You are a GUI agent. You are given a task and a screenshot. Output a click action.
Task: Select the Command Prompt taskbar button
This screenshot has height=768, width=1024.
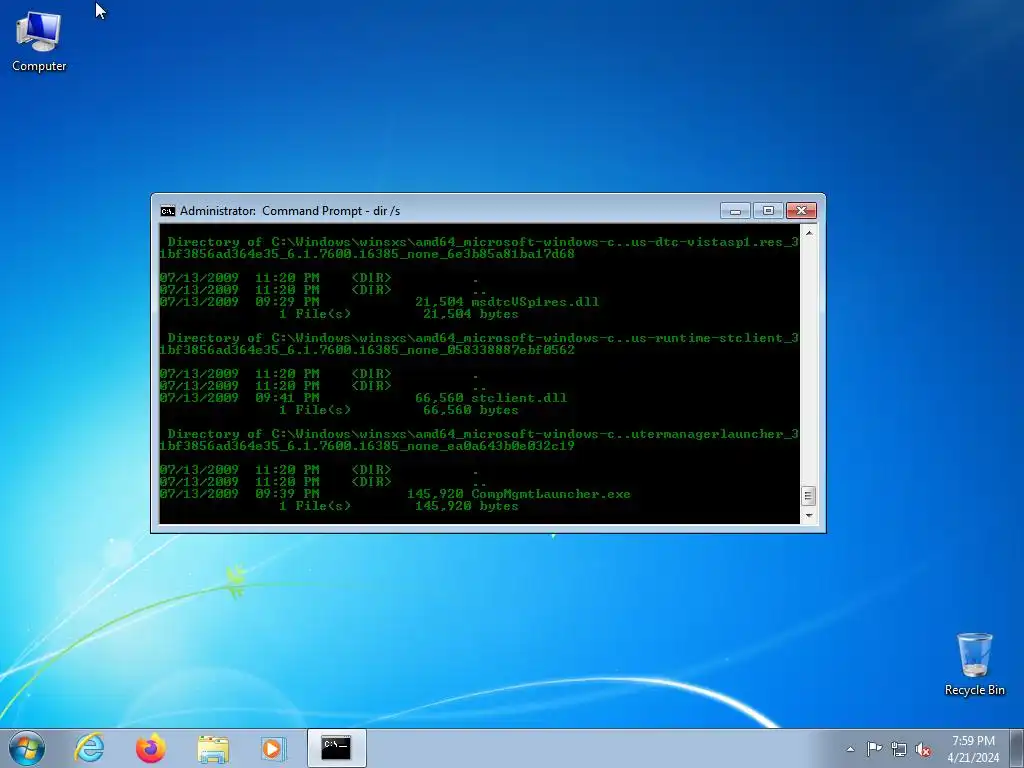tap(336, 748)
